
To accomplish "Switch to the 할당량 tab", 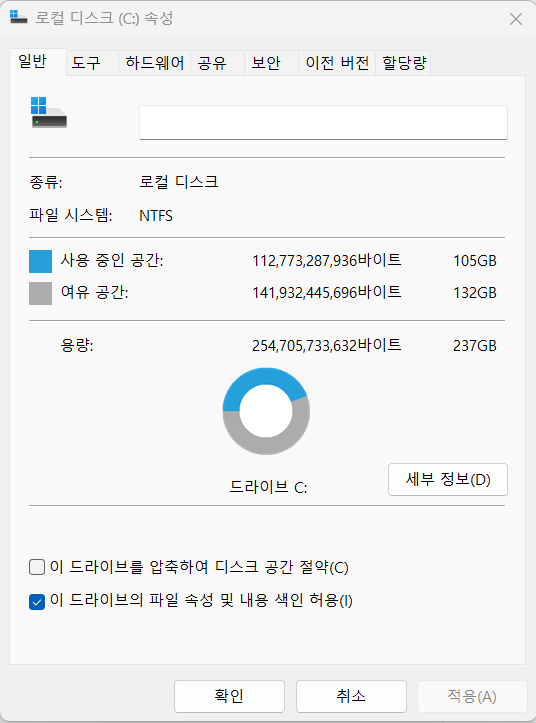I will click(404, 63).
